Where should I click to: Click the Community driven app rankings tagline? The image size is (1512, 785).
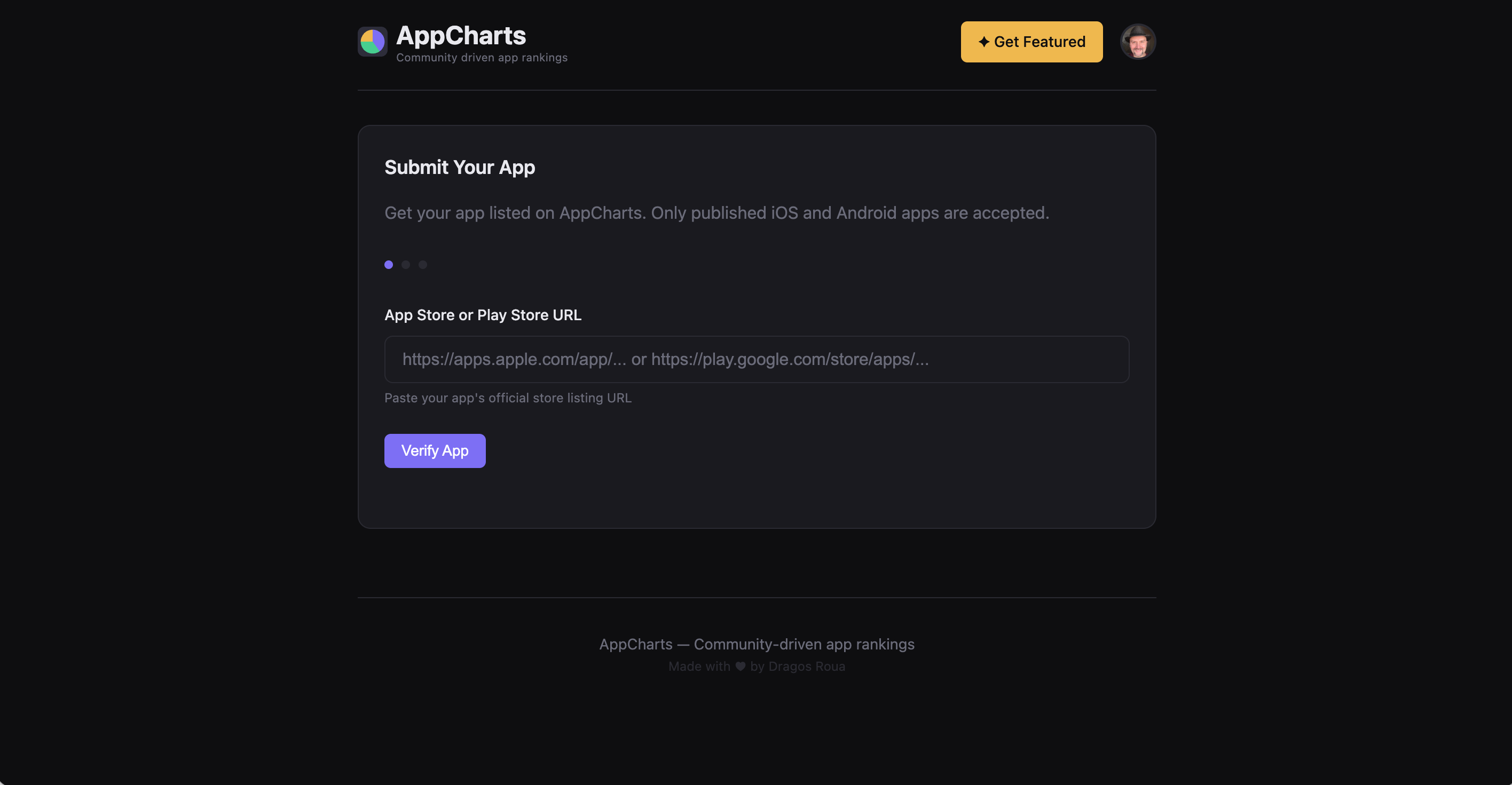point(481,58)
